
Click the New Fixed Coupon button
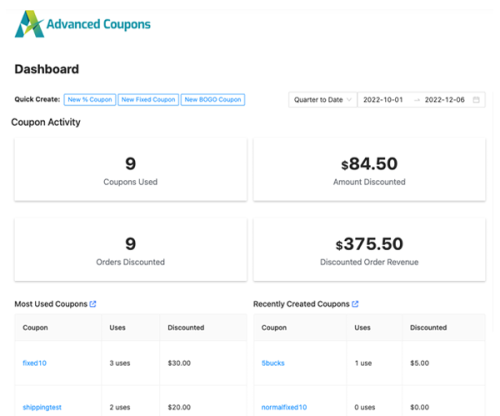point(148,100)
